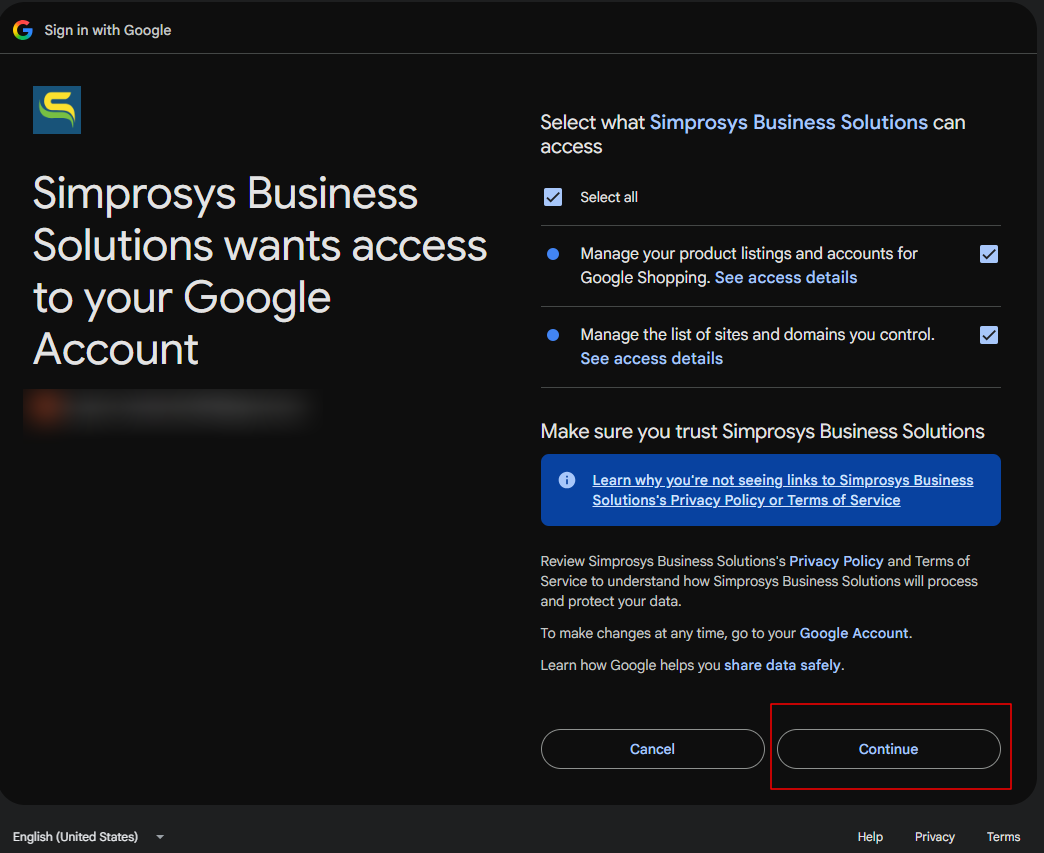Screen dimensions: 1044x853
Task: Click Simprosys Business Solutions name in heading
Action: click(x=788, y=123)
